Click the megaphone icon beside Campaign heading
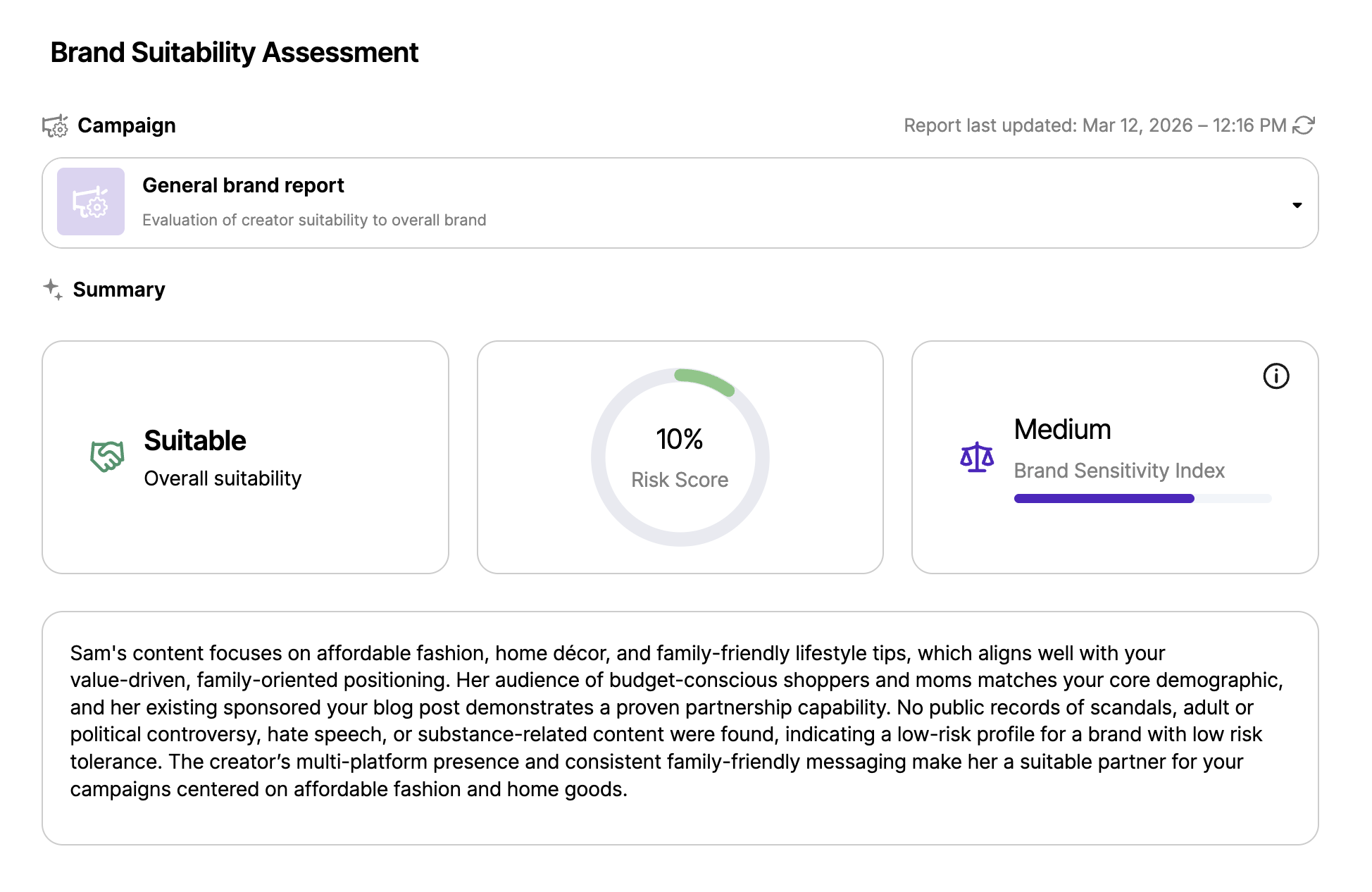This screenshot has height=892, width=1372. point(55,125)
